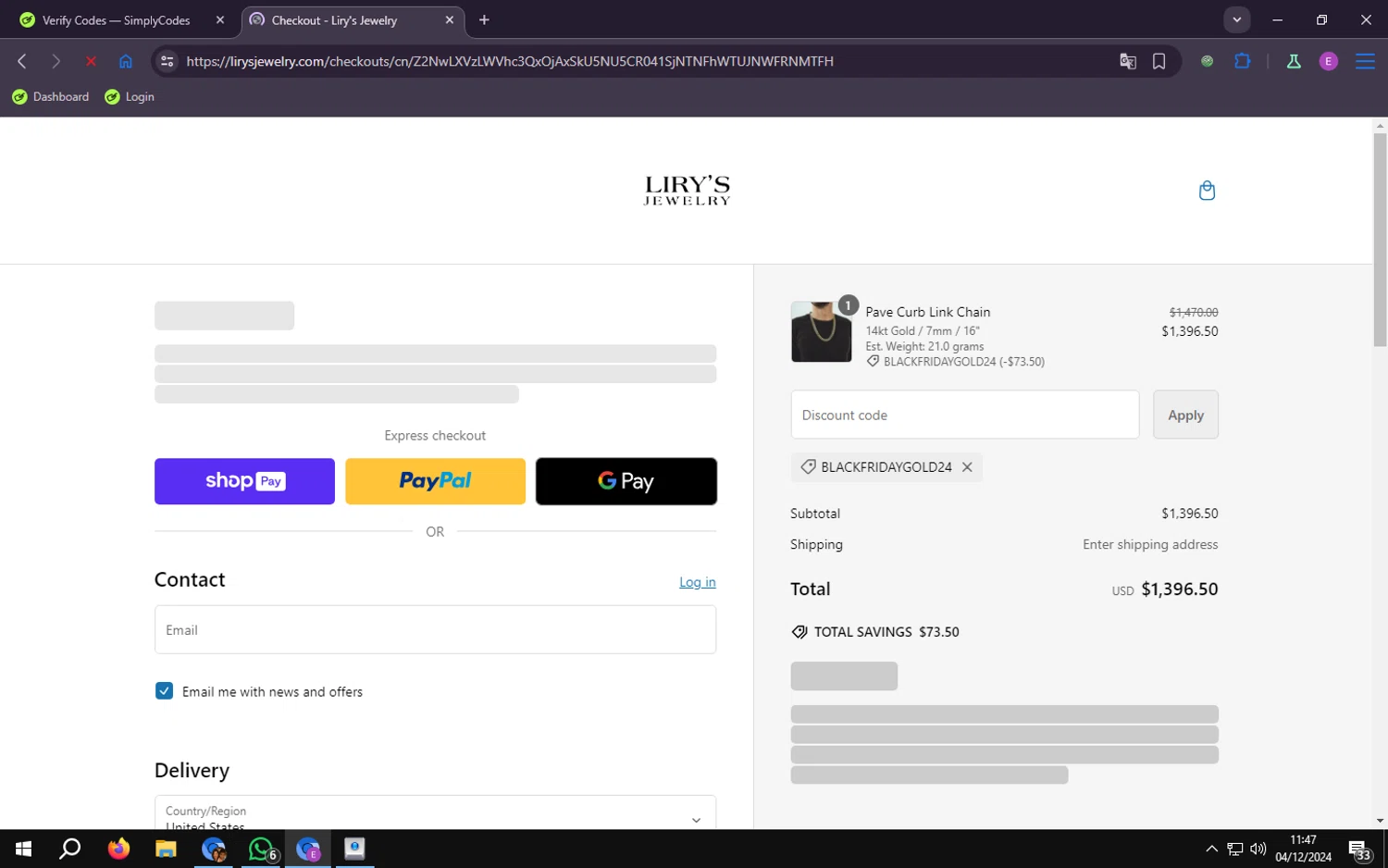Pay with Shop Pay
This screenshot has width=1388, height=868.
point(244,481)
